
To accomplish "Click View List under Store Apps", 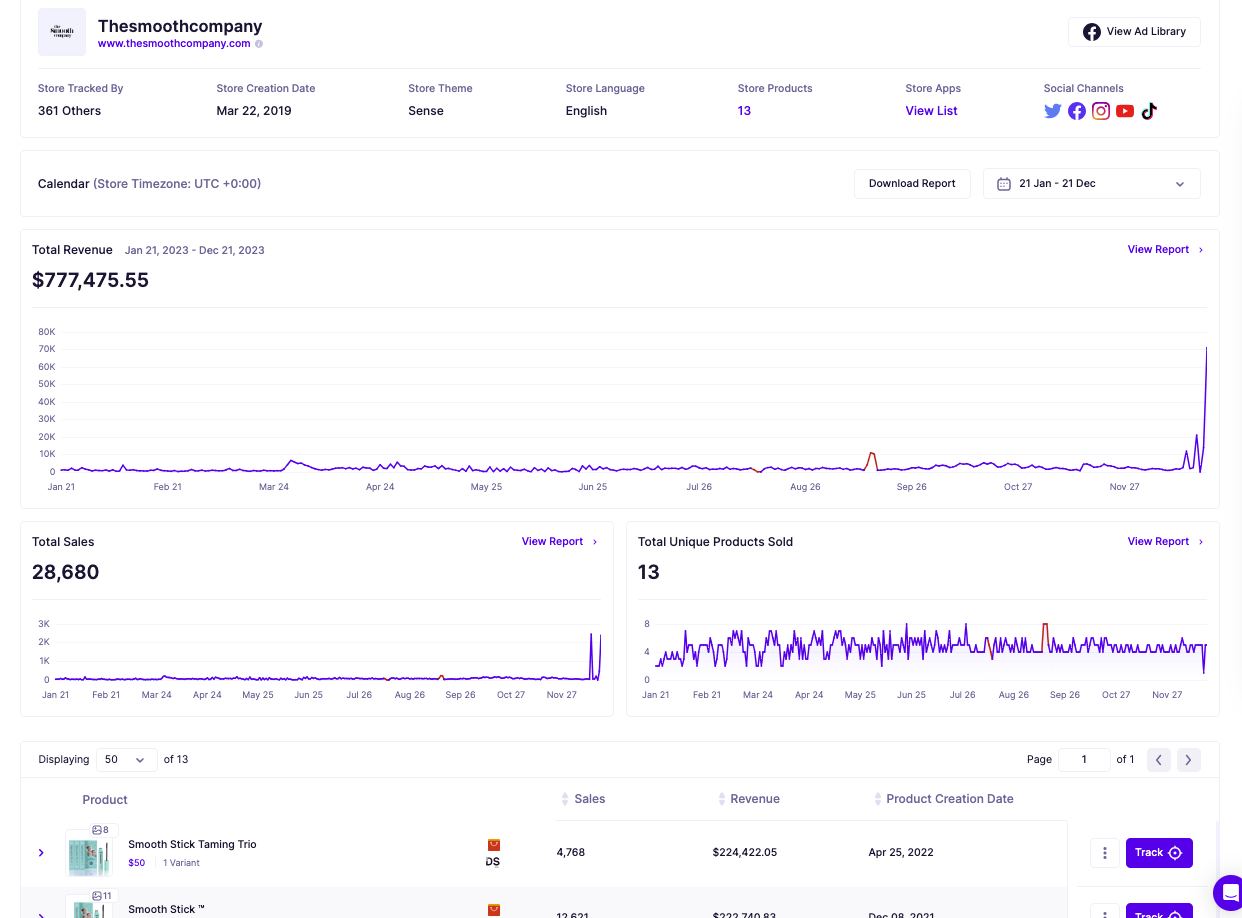I will click(x=931, y=110).
